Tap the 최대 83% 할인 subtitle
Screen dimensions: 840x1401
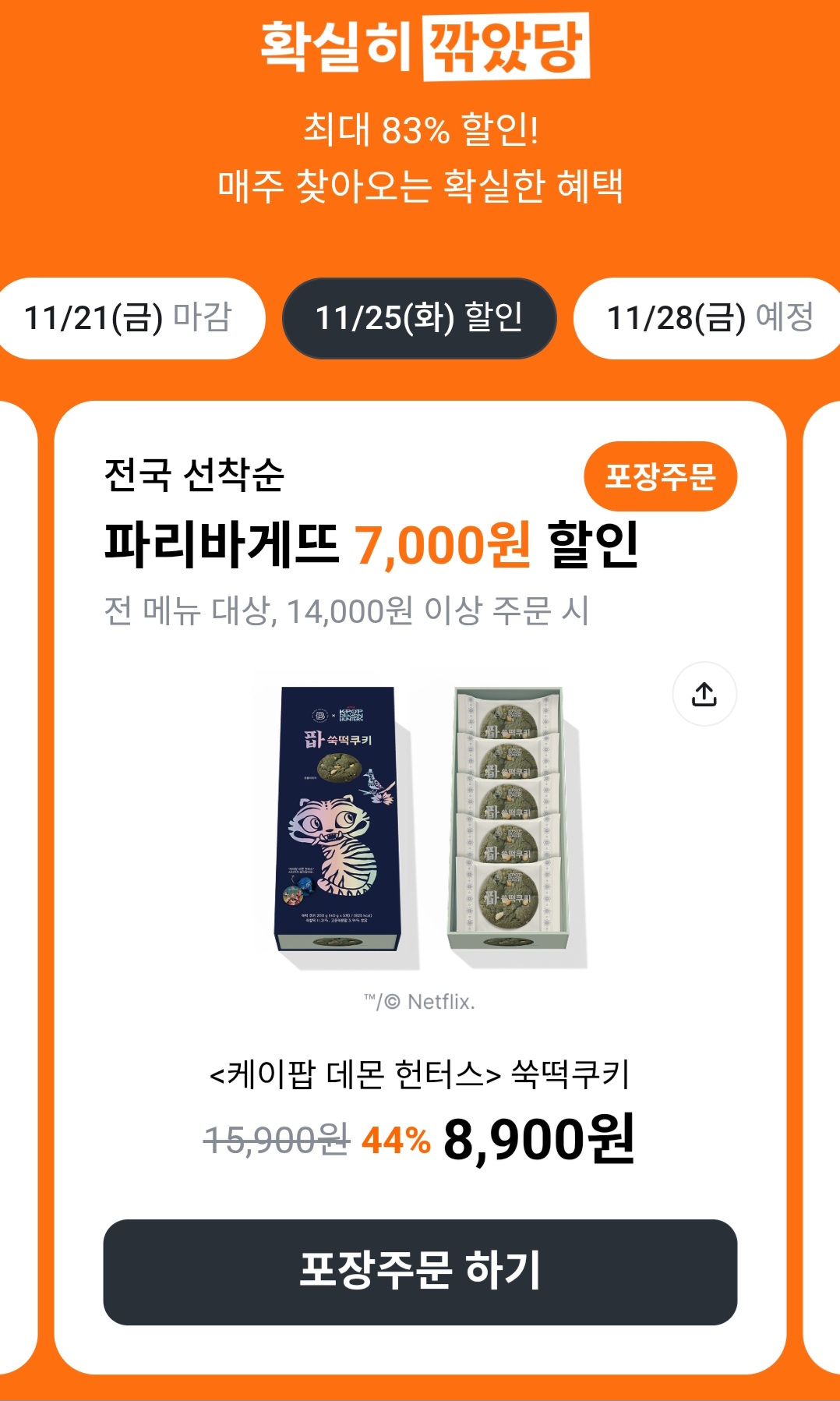421,129
